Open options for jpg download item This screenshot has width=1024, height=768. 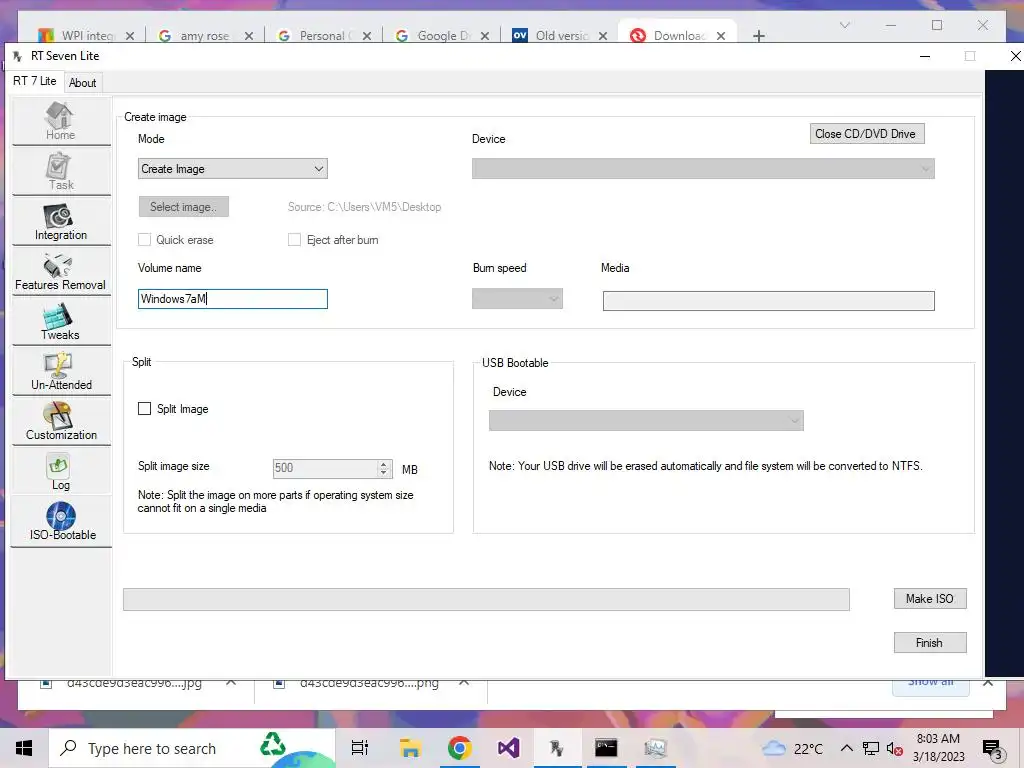point(231,682)
